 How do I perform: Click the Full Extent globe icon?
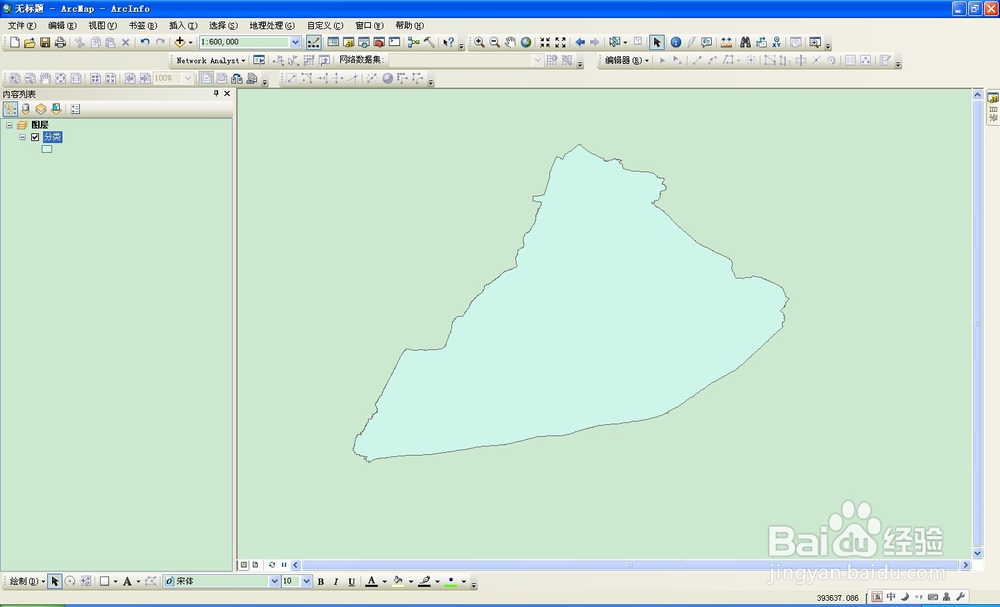[x=526, y=42]
